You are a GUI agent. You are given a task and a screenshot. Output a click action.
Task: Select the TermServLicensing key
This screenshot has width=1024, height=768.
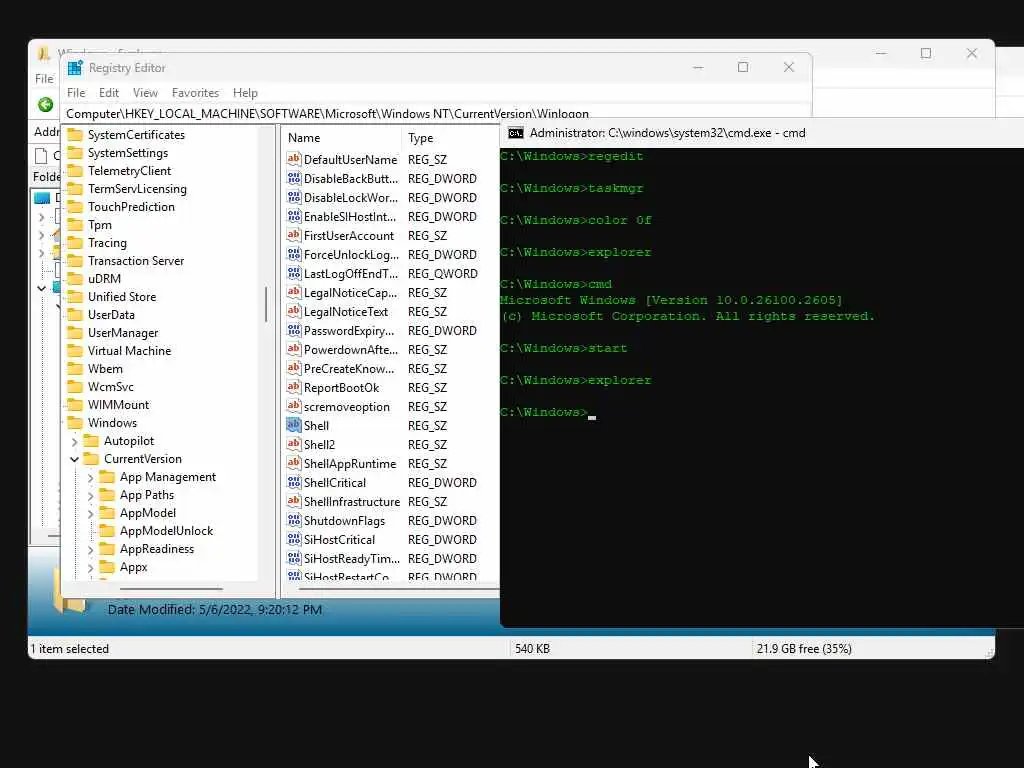[x=137, y=189]
